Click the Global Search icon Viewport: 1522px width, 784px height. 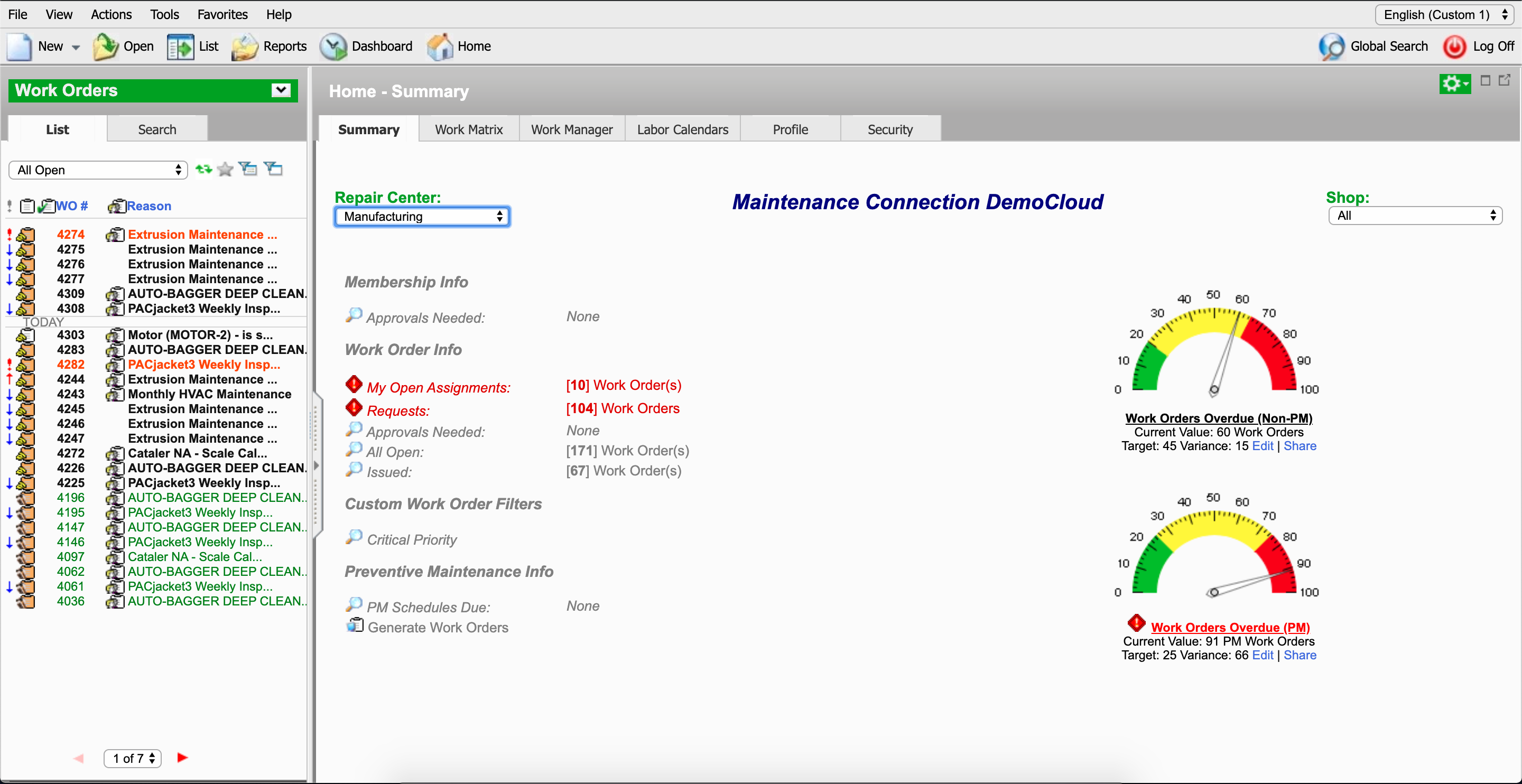(x=1331, y=46)
